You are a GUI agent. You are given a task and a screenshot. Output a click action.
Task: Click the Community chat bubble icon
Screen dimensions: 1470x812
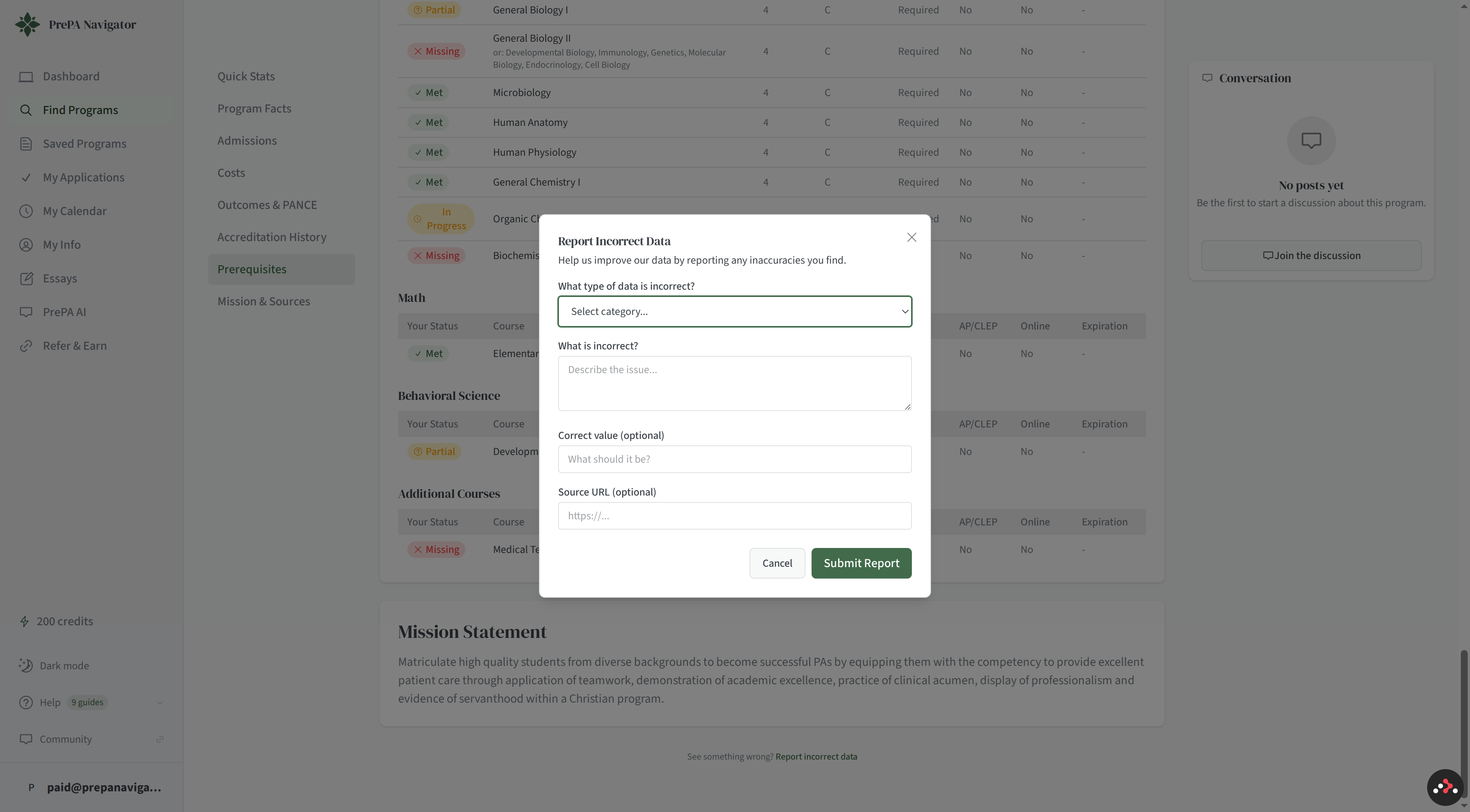[x=26, y=739]
